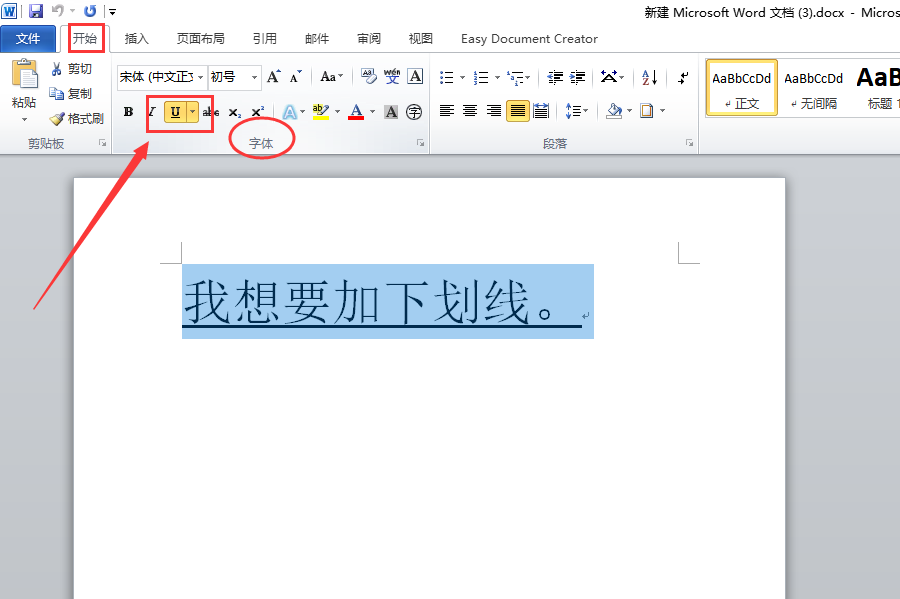900x599 pixels.
Task: Toggle underline on selected text
Action: [x=174, y=111]
